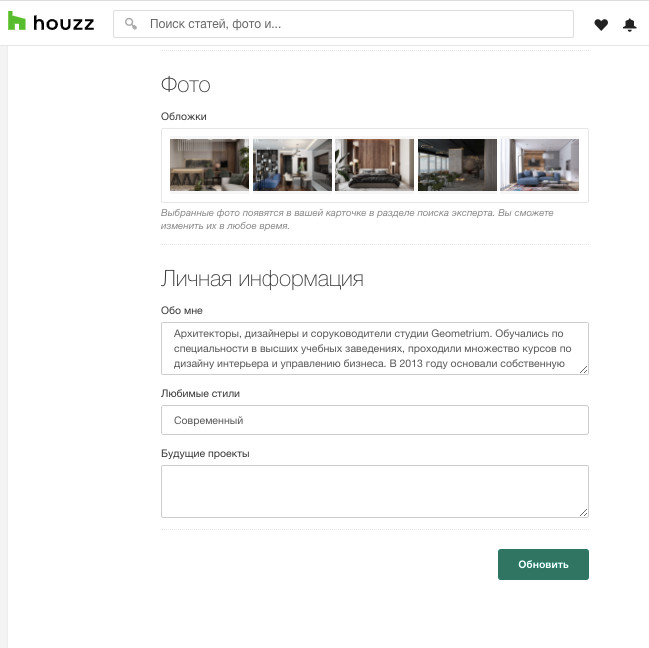The width and height of the screenshot is (649, 648).
Task: Click resize handle of Будущие проекты textarea
Action: click(583, 512)
